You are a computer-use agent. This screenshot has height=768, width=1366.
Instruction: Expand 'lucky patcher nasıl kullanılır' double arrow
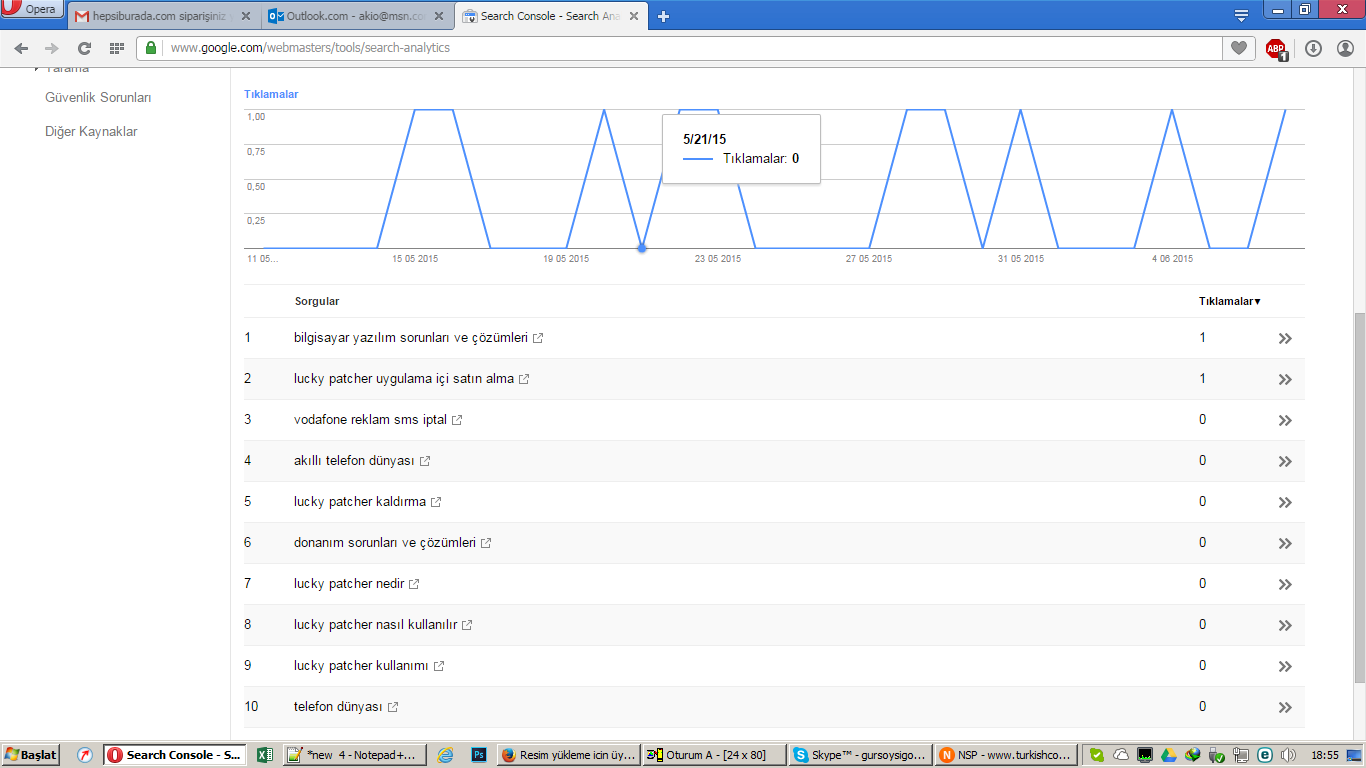tap(1285, 626)
